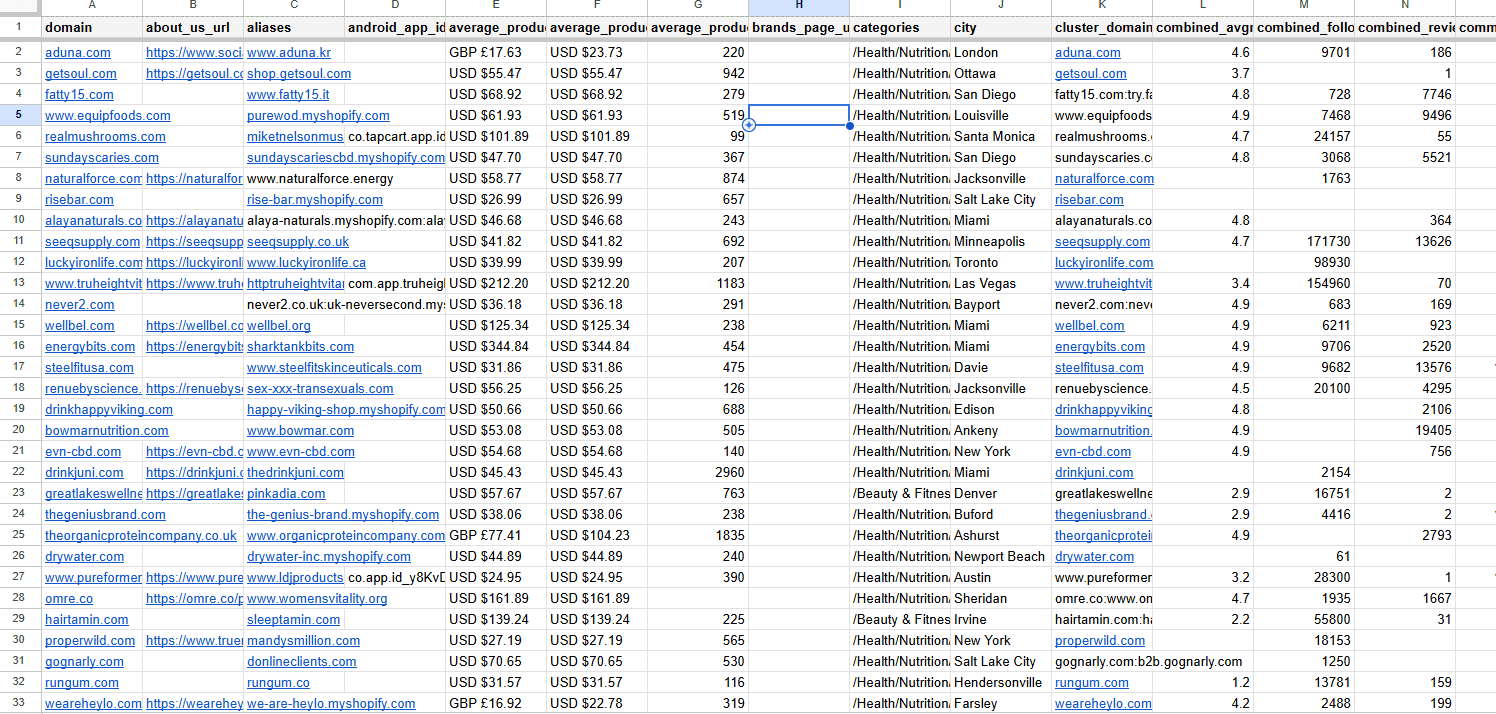
Task: Open the rise-bar.myshopify.com link
Action: [315, 199]
